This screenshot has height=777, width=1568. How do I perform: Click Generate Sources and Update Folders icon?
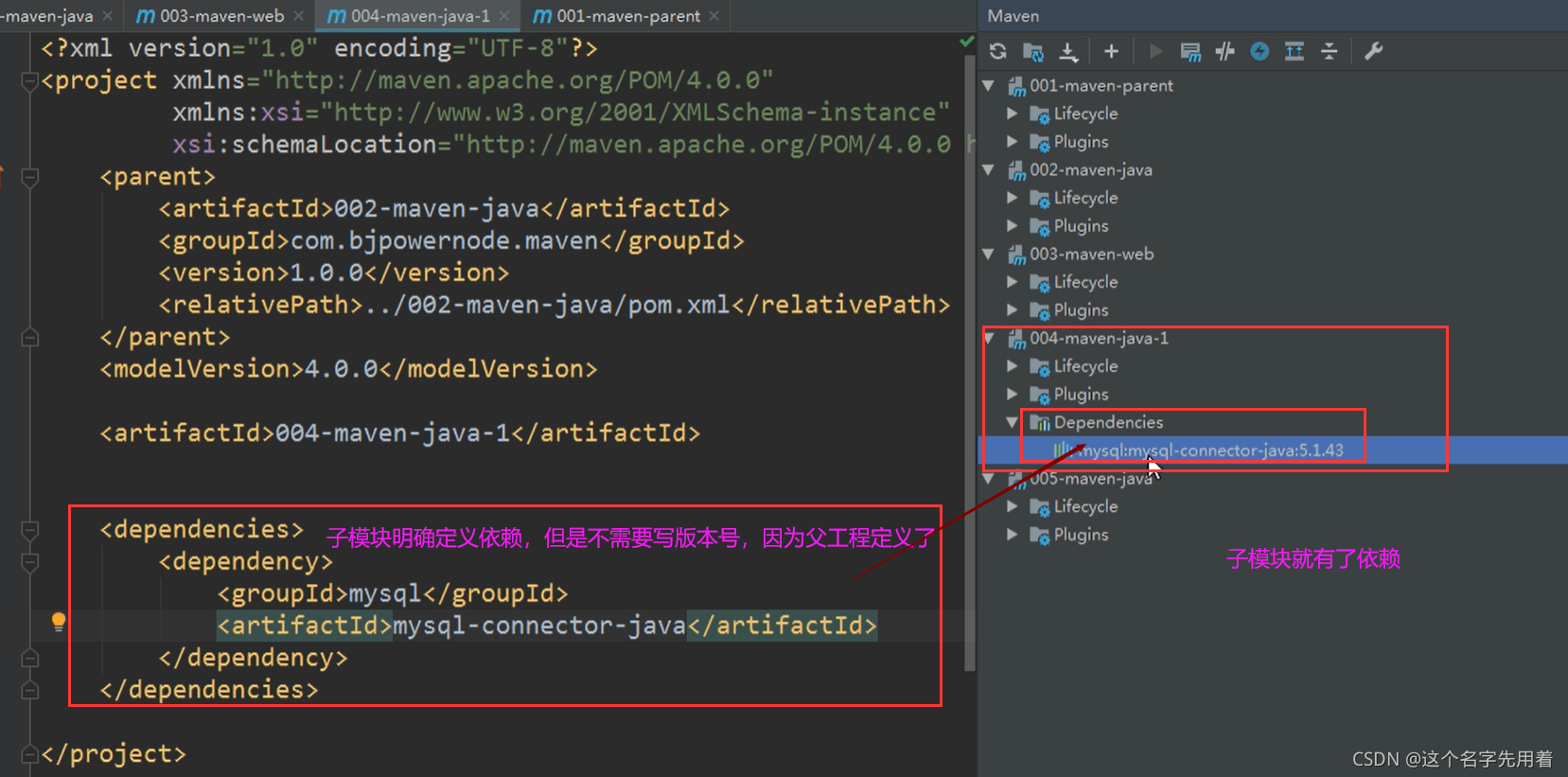[1033, 51]
